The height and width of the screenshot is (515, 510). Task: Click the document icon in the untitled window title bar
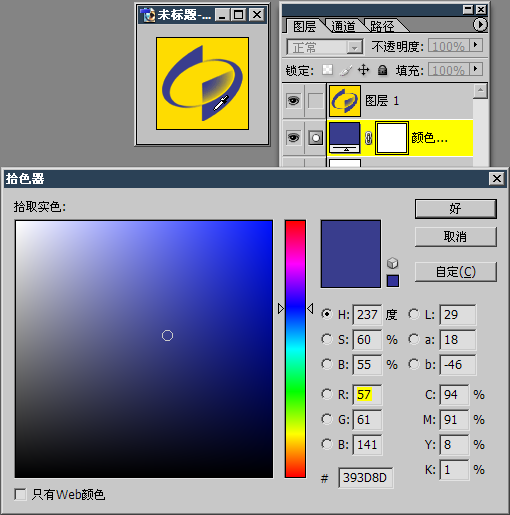click(x=148, y=14)
